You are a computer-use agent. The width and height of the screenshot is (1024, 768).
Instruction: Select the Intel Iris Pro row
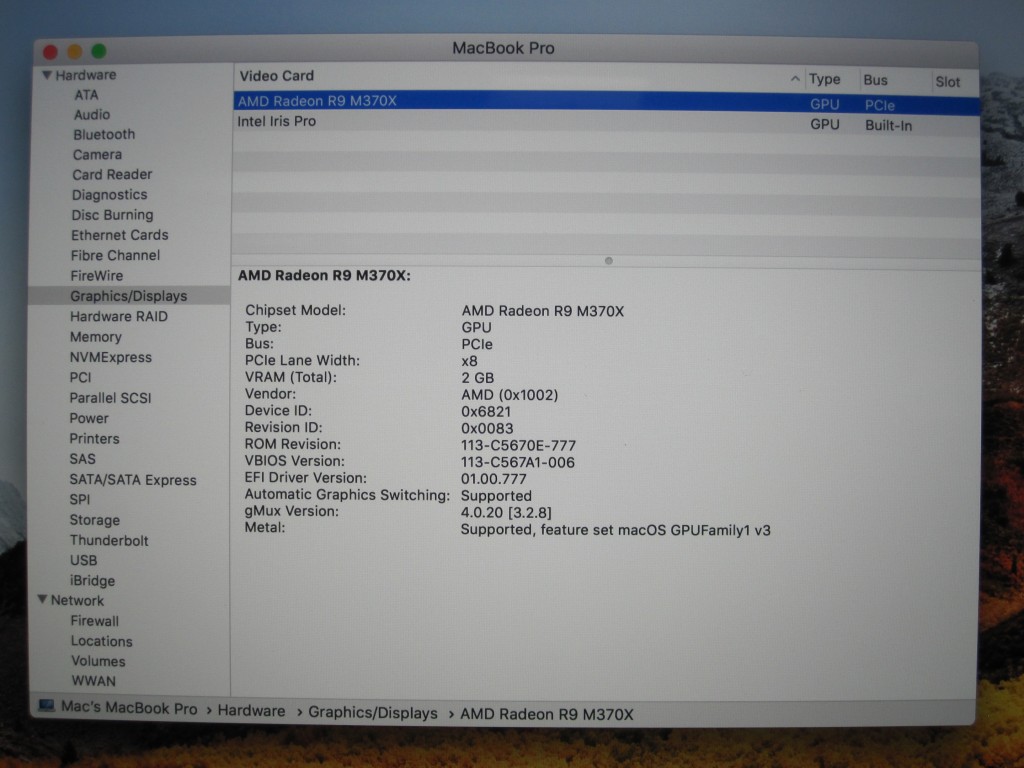click(x=606, y=123)
